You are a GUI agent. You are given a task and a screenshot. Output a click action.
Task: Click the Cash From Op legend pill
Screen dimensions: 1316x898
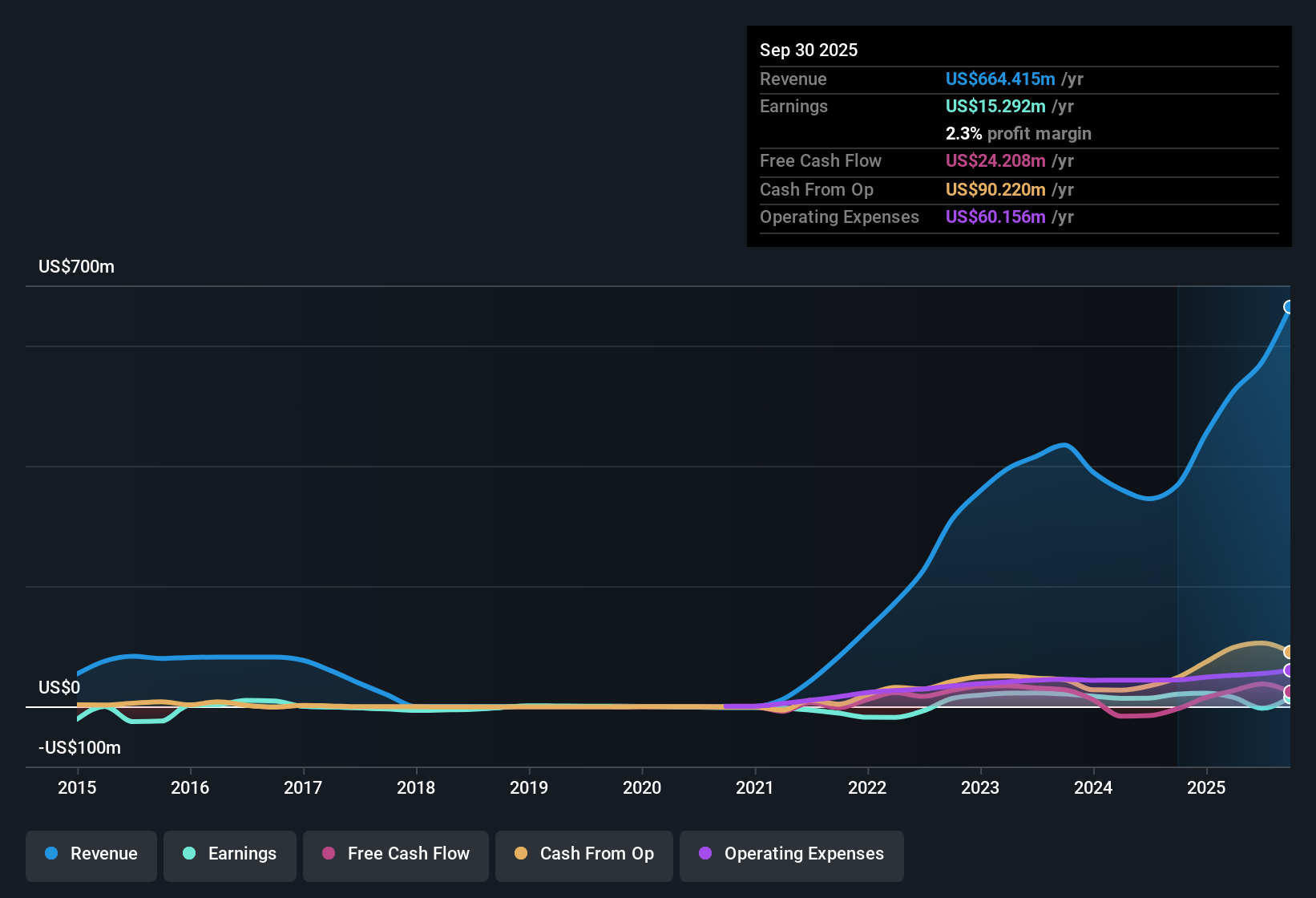[x=583, y=855]
